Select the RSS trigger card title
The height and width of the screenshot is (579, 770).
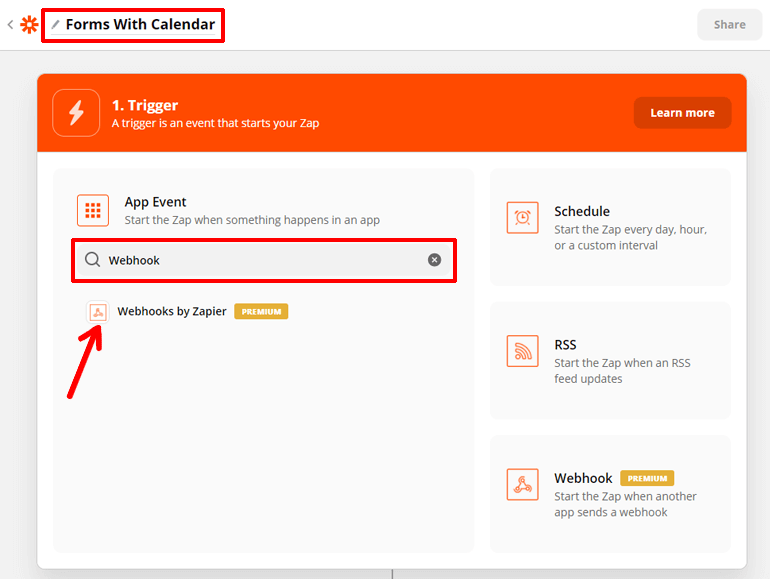click(565, 345)
